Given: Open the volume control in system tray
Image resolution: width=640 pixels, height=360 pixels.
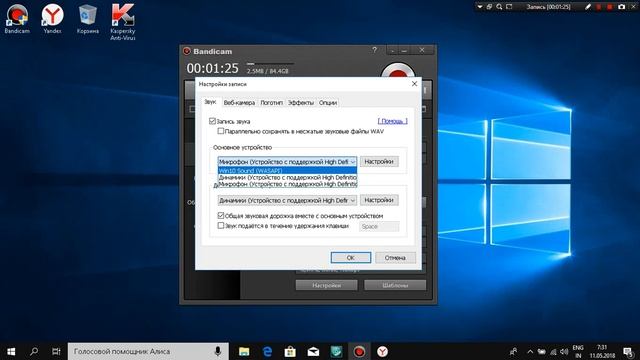Looking at the screenshot, I should [564, 351].
